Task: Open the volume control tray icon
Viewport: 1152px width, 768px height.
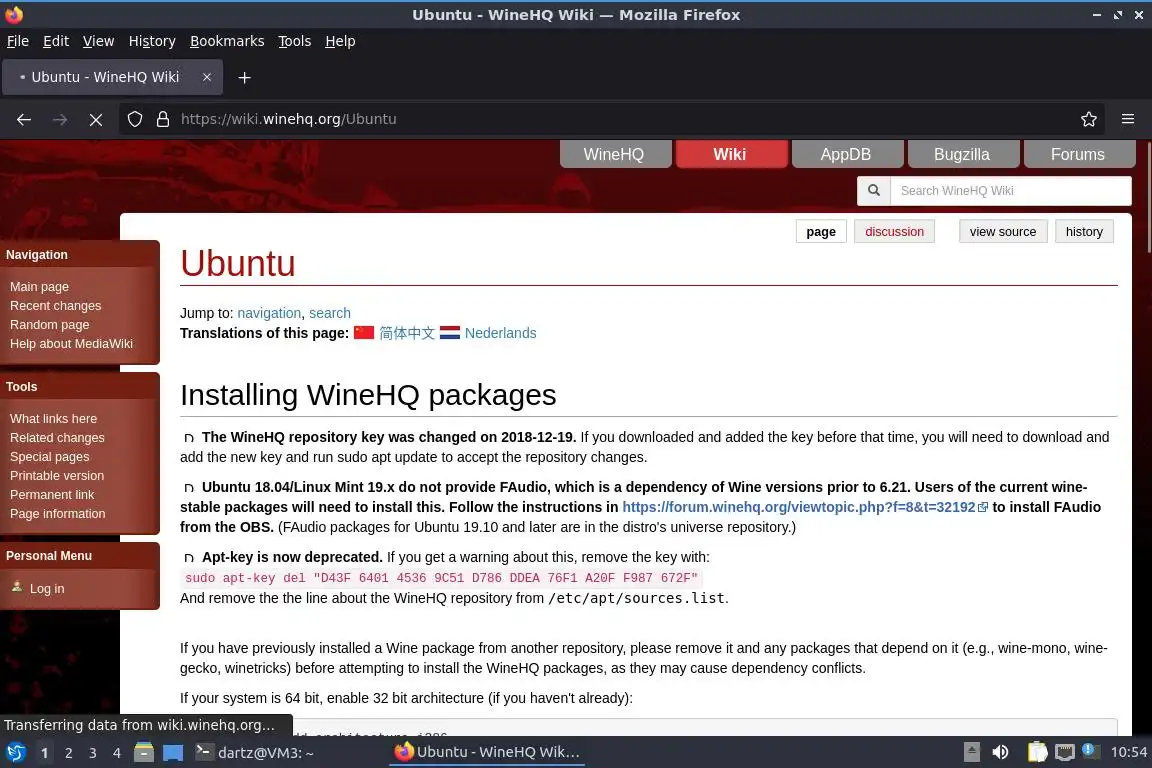Action: click(1000, 753)
